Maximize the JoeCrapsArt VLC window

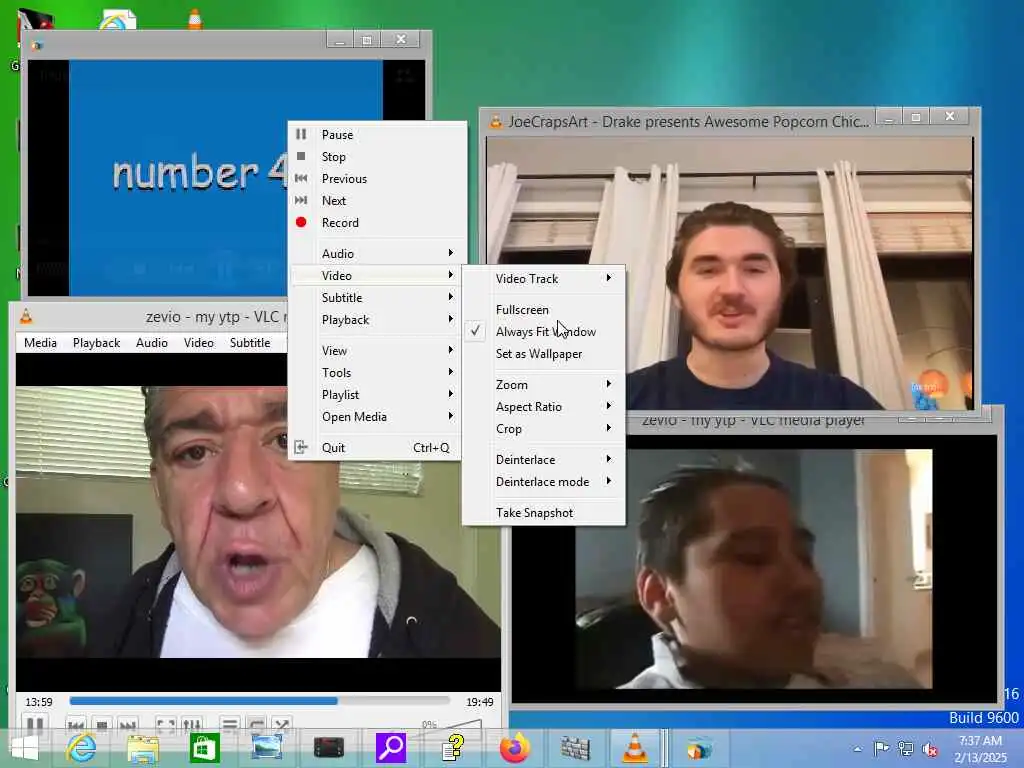[916, 118]
